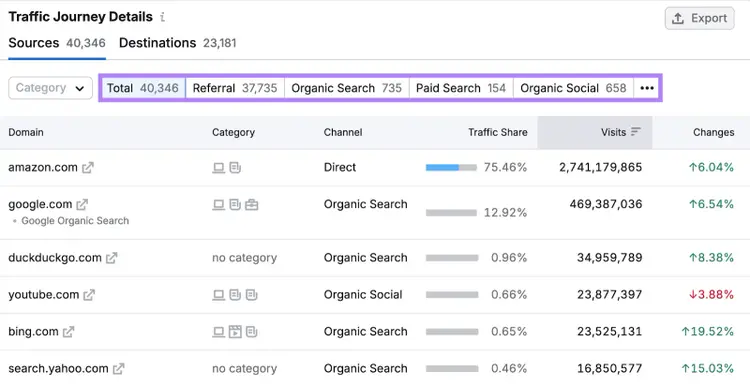Image resolution: width=750 pixels, height=386 pixels.
Task: Select the Organic Social 658 filter
Action: (573, 88)
